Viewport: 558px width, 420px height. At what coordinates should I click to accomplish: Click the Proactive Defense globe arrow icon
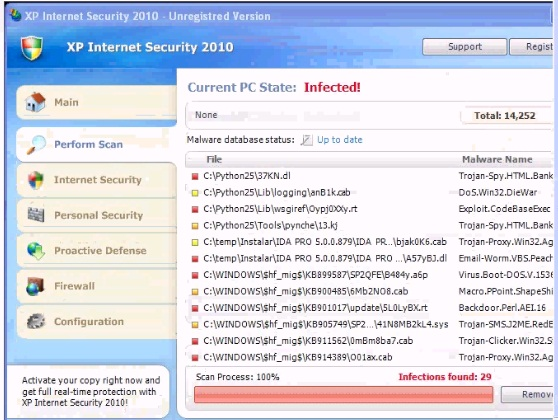point(36,251)
